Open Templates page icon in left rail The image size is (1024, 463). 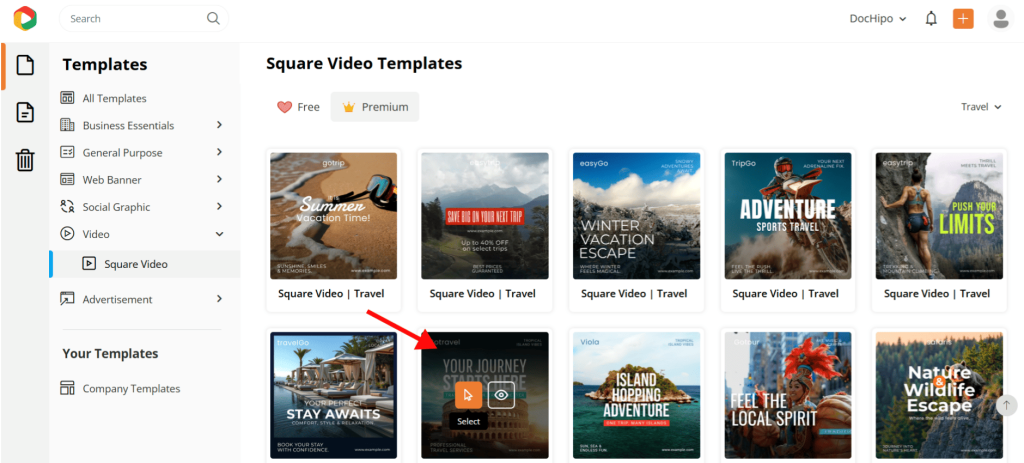pyautogui.click(x=25, y=65)
